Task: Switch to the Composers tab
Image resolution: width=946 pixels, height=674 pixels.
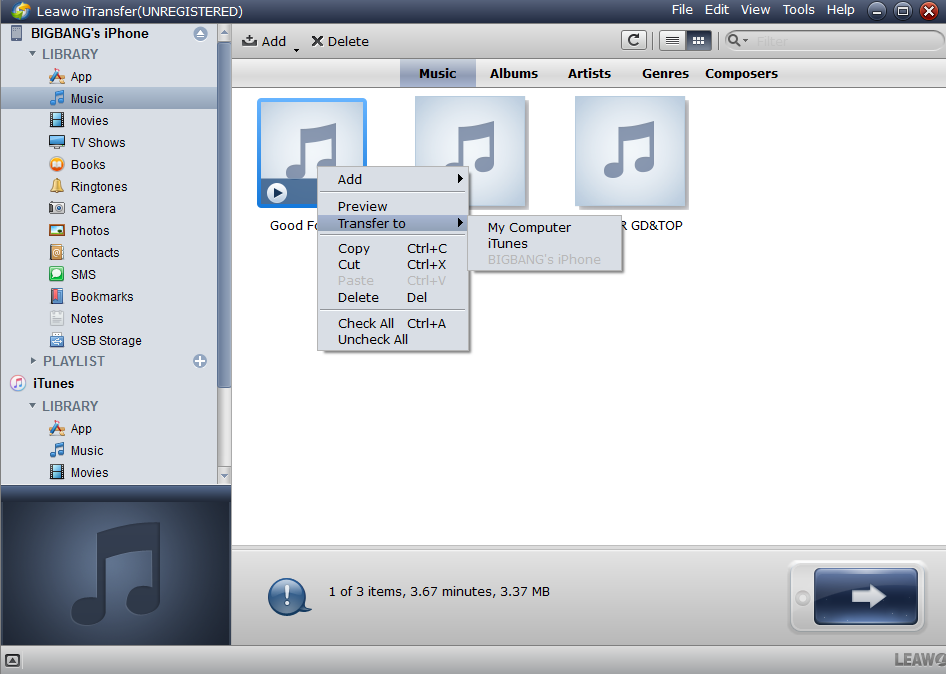Action: pos(741,74)
